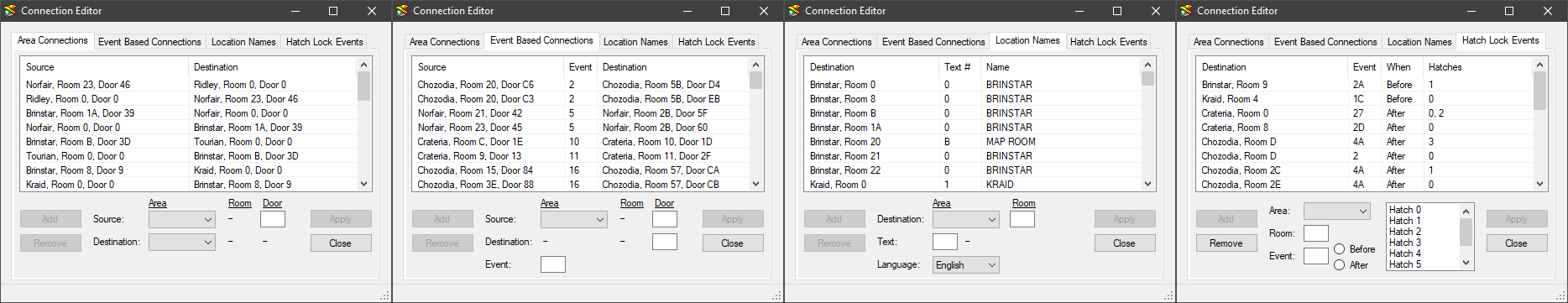Image resolution: width=1568 pixels, height=303 pixels.
Task: Click Remove button in the Event Based Connections window
Action: coord(442,243)
